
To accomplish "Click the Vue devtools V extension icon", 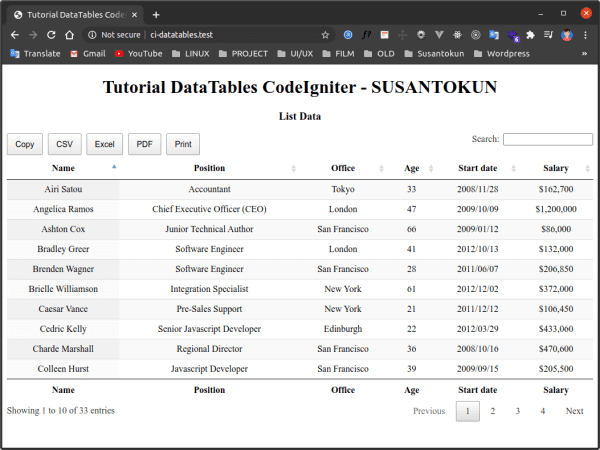I will (439, 35).
